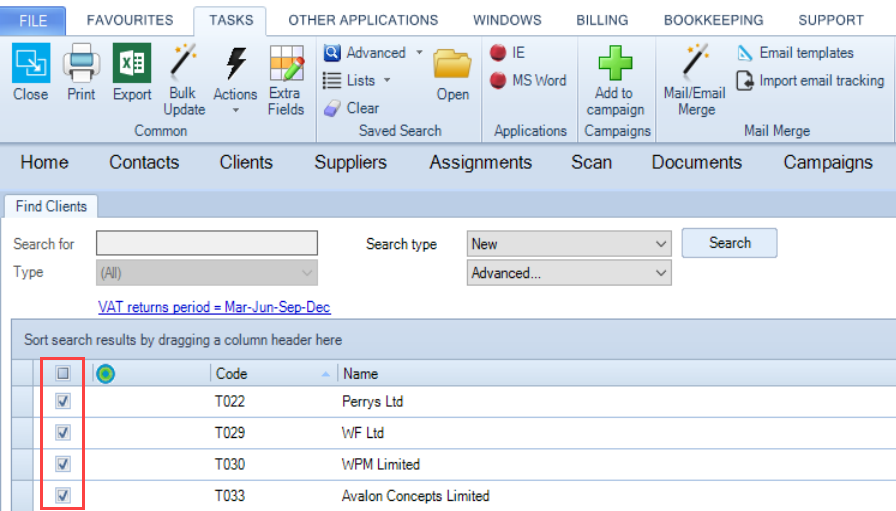Open the Bulk Update wizard

pos(183,62)
